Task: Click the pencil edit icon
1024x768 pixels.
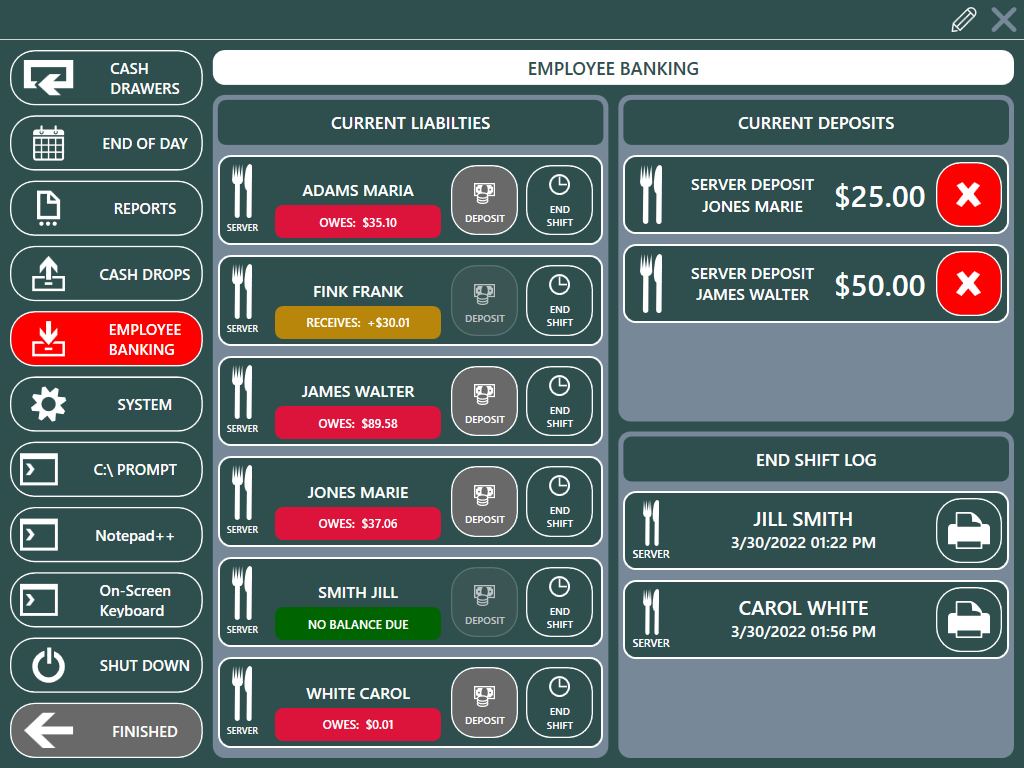Action: [x=964, y=20]
